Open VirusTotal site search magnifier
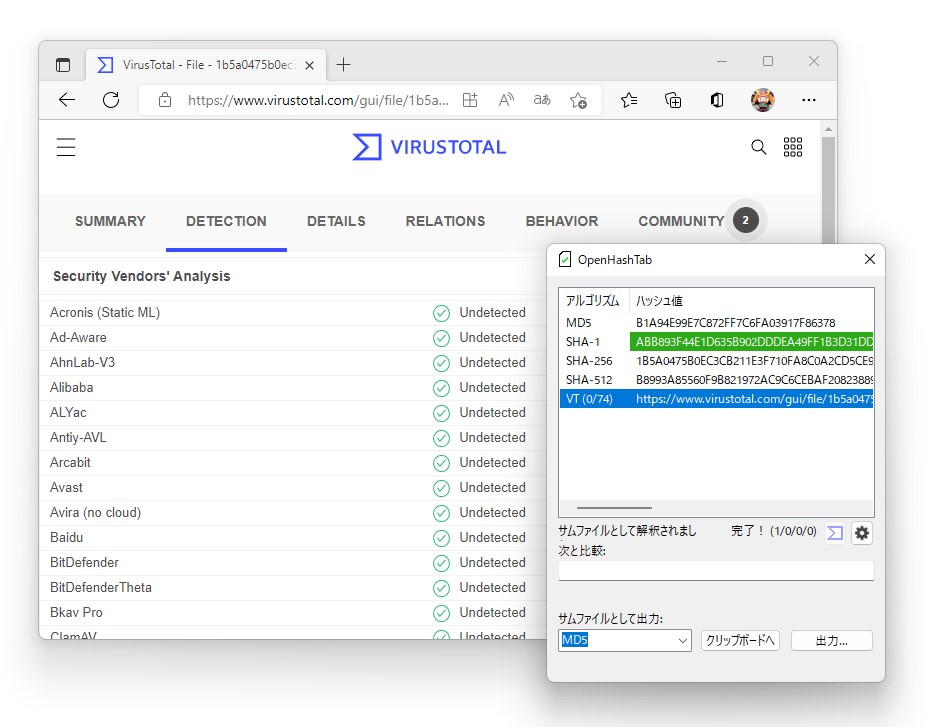The image size is (934, 727). tap(758, 146)
